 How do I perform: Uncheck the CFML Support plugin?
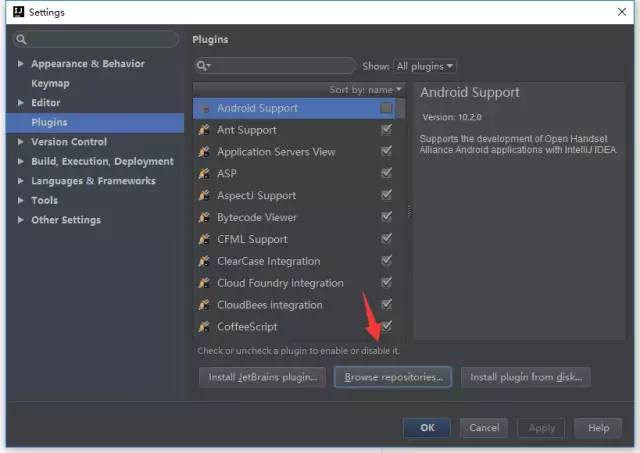click(x=386, y=239)
